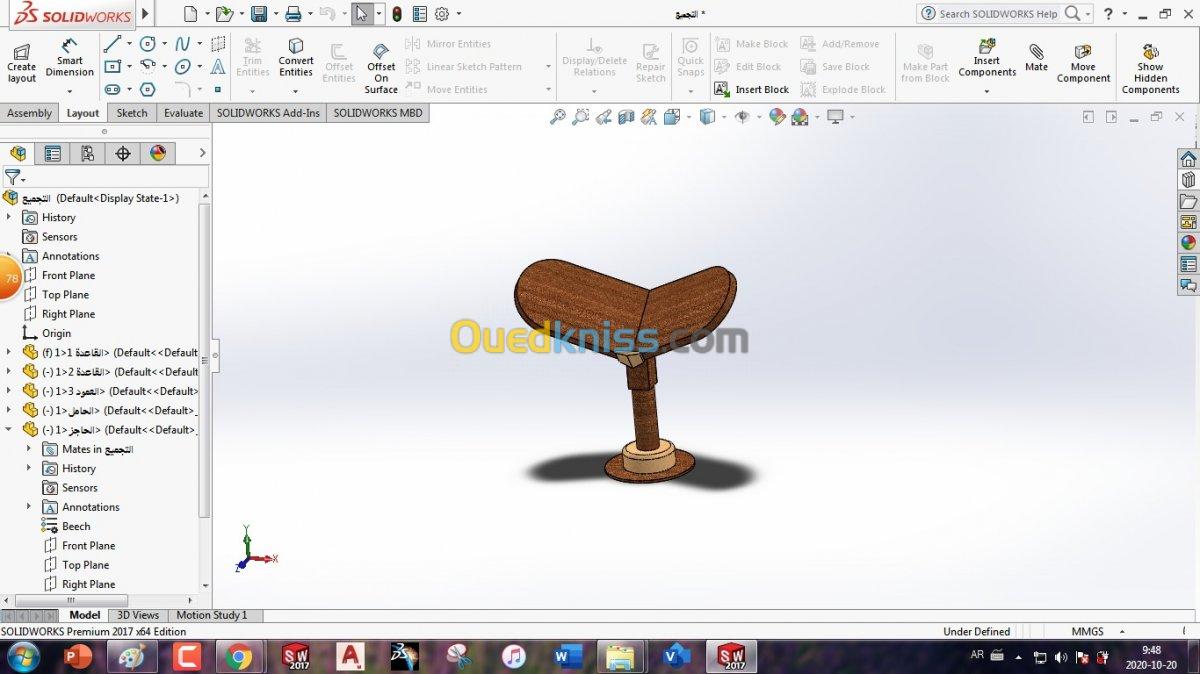Click the Create layout tool
The width and height of the screenshot is (1200, 674).
21,63
